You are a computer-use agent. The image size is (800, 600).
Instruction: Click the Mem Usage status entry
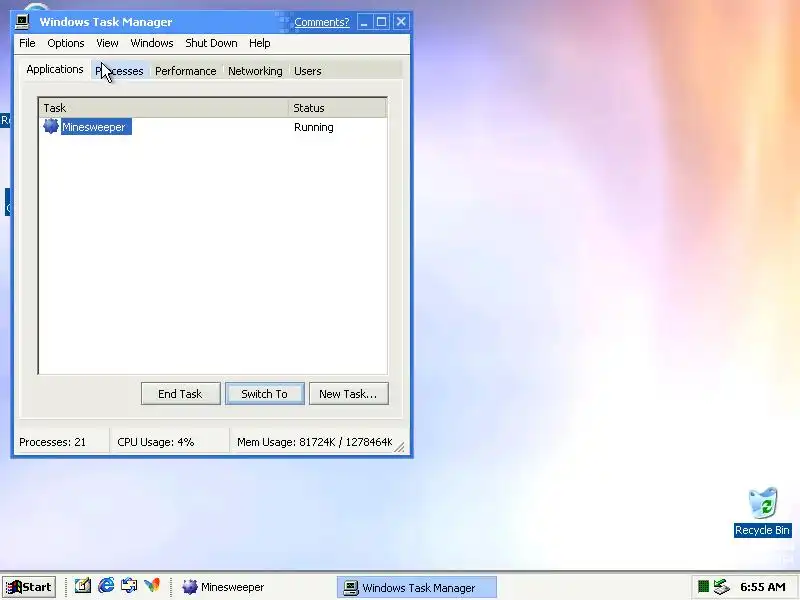(x=314, y=442)
